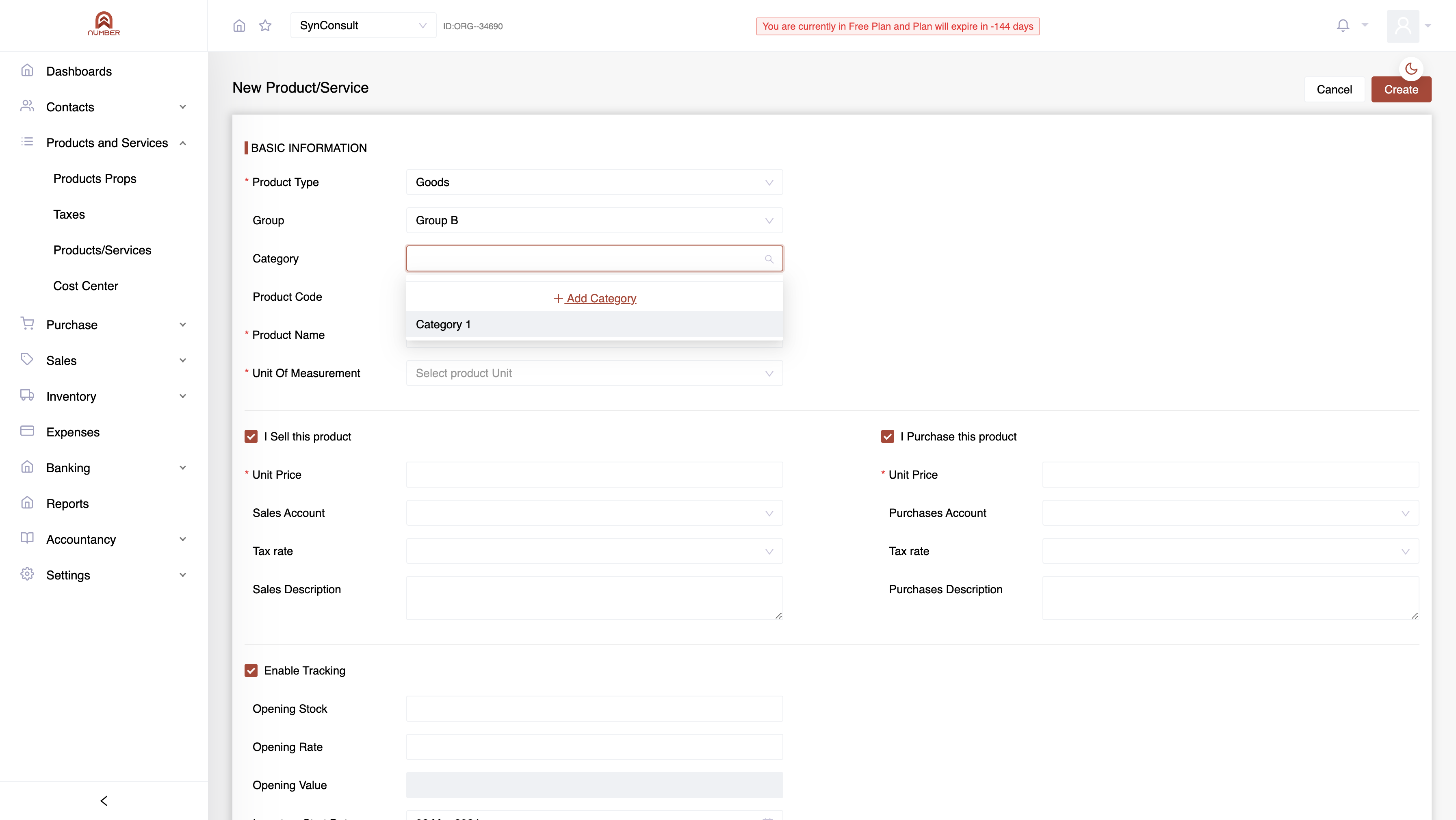Open Taxes menu item

(68, 214)
